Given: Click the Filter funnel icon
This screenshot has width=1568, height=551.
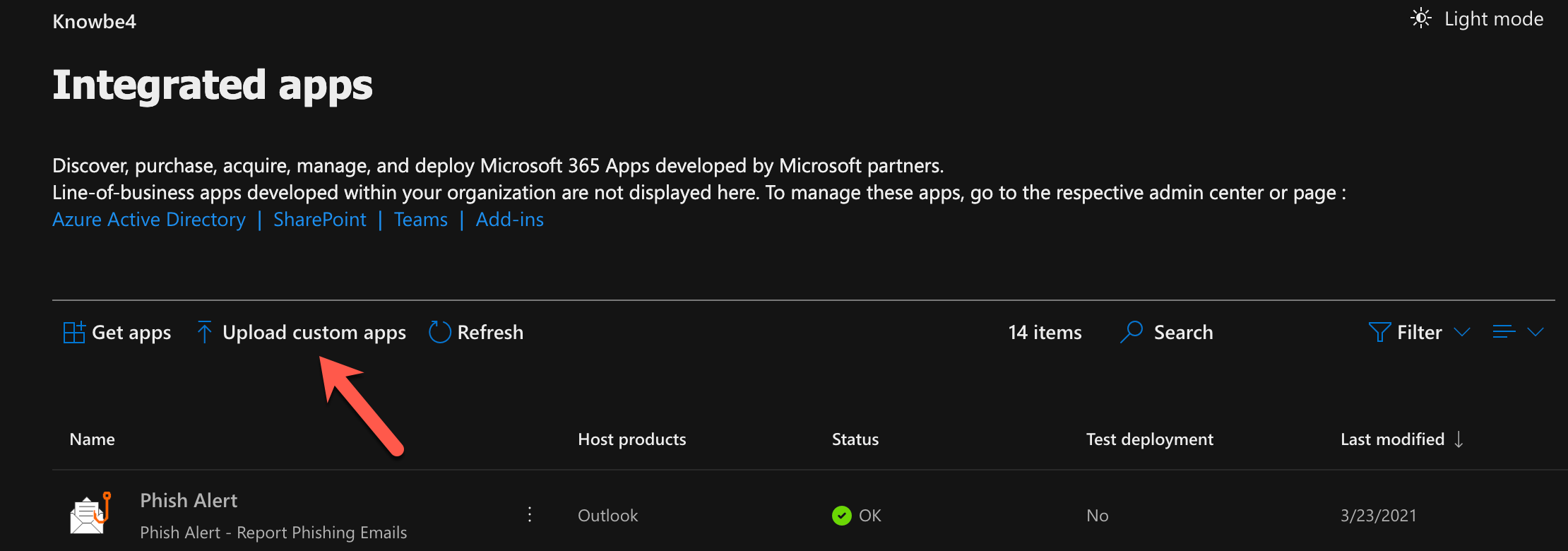Looking at the screenshot, I should (x=1379, y=332).
